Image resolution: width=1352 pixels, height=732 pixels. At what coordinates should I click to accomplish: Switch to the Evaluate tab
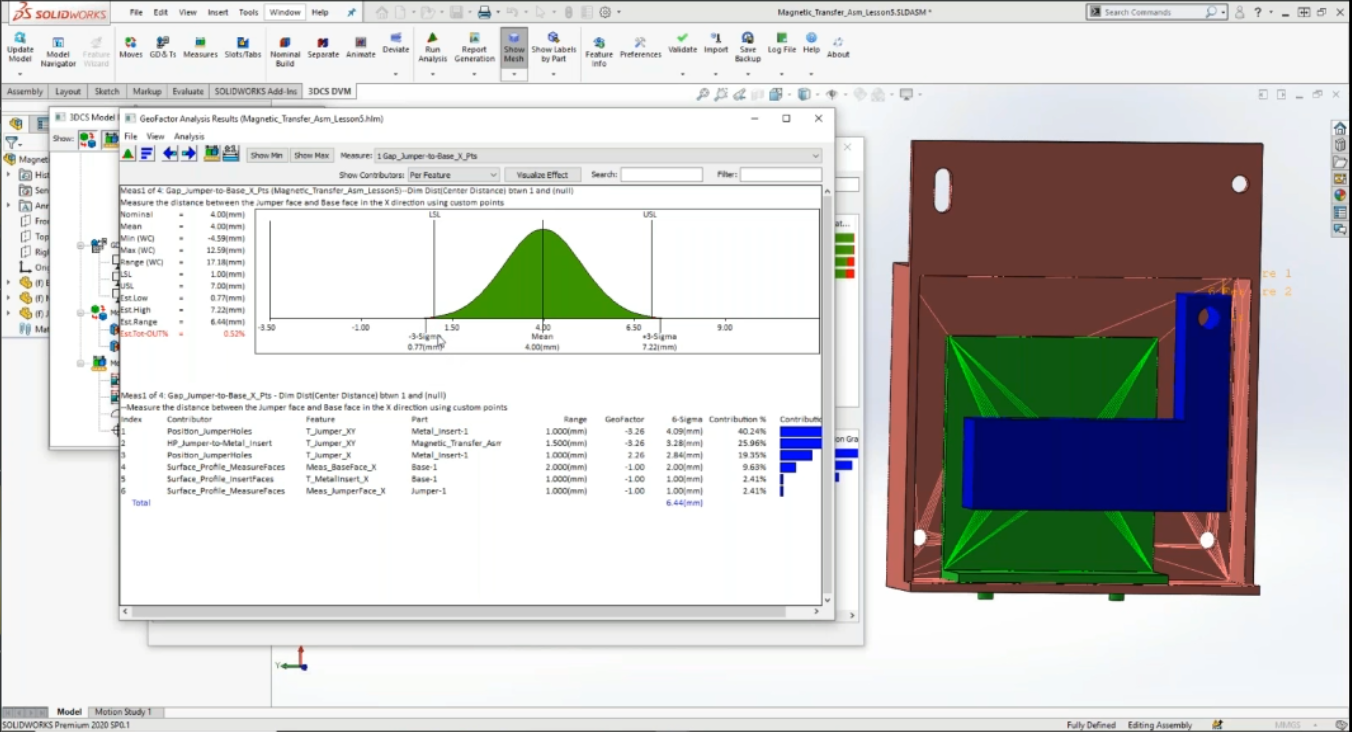click(188, 91)
